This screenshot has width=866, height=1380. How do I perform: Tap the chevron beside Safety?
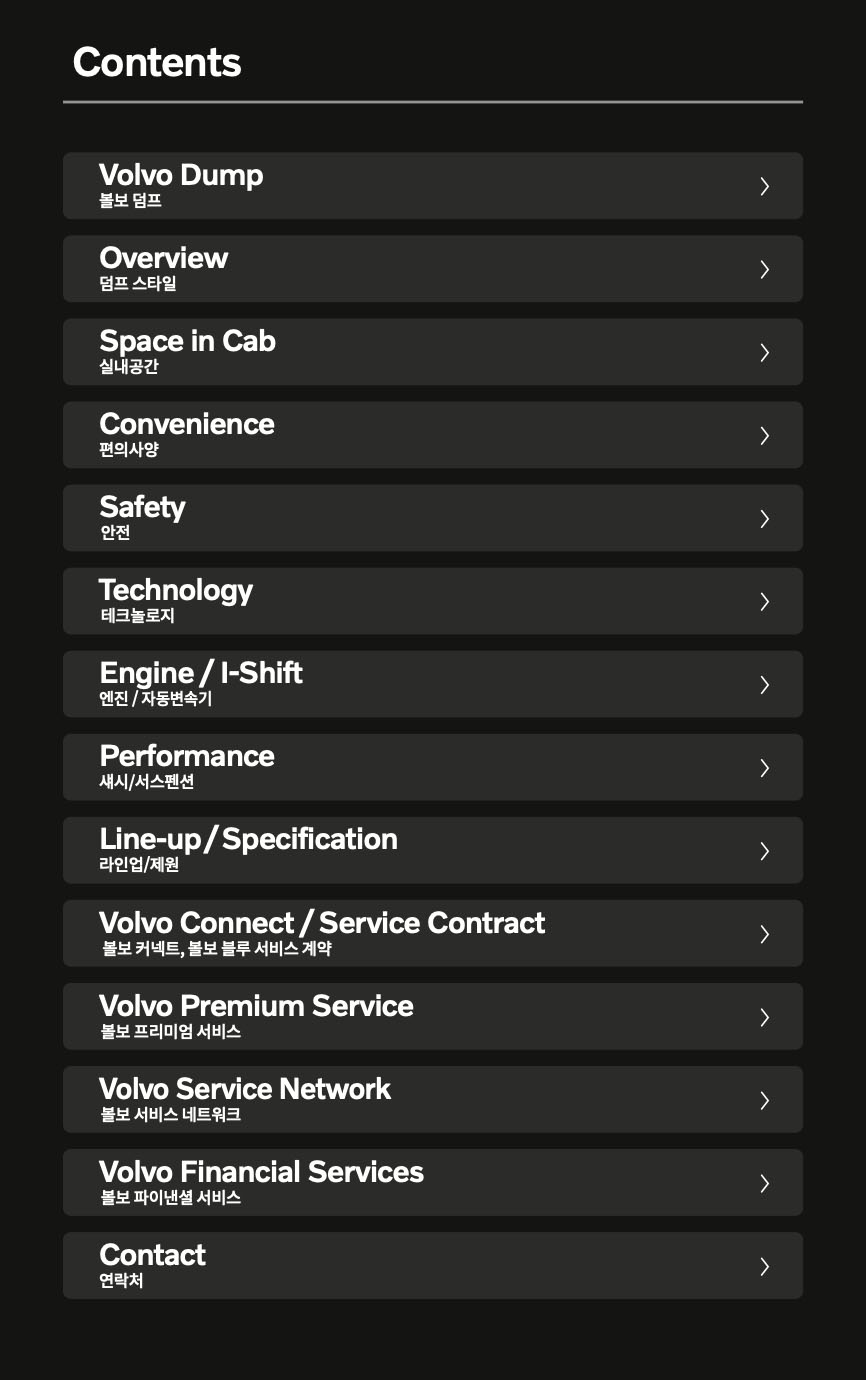tap(764, 518)
